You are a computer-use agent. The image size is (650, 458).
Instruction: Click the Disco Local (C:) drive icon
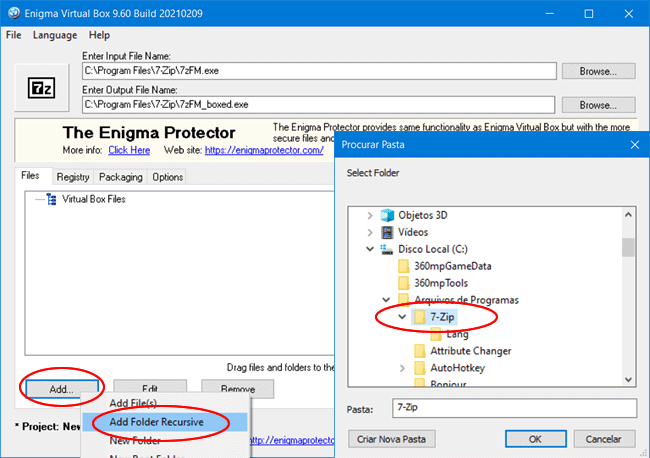[387, 249]
